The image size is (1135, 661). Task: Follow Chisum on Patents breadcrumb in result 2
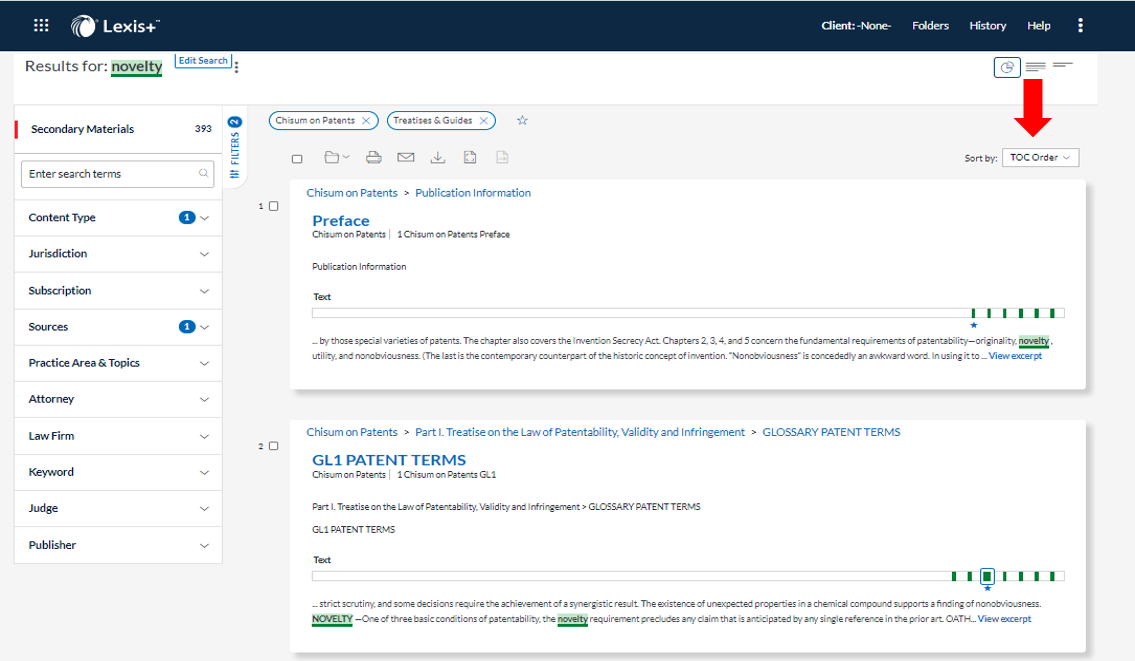click(x=352, y=432)
